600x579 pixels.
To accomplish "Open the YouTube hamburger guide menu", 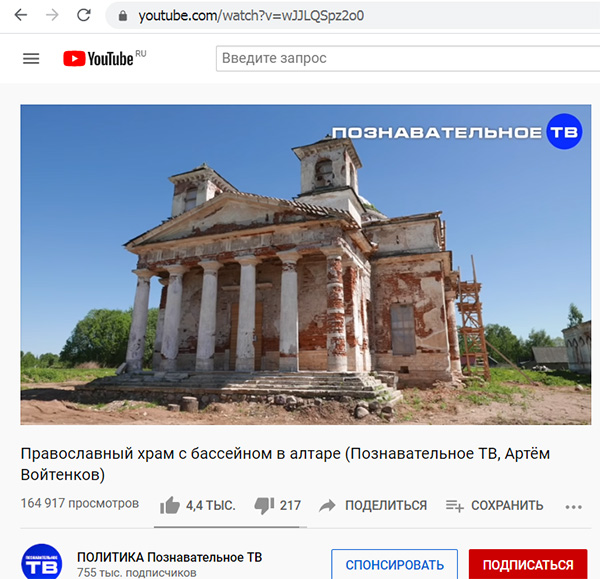I will pos(31,59).
